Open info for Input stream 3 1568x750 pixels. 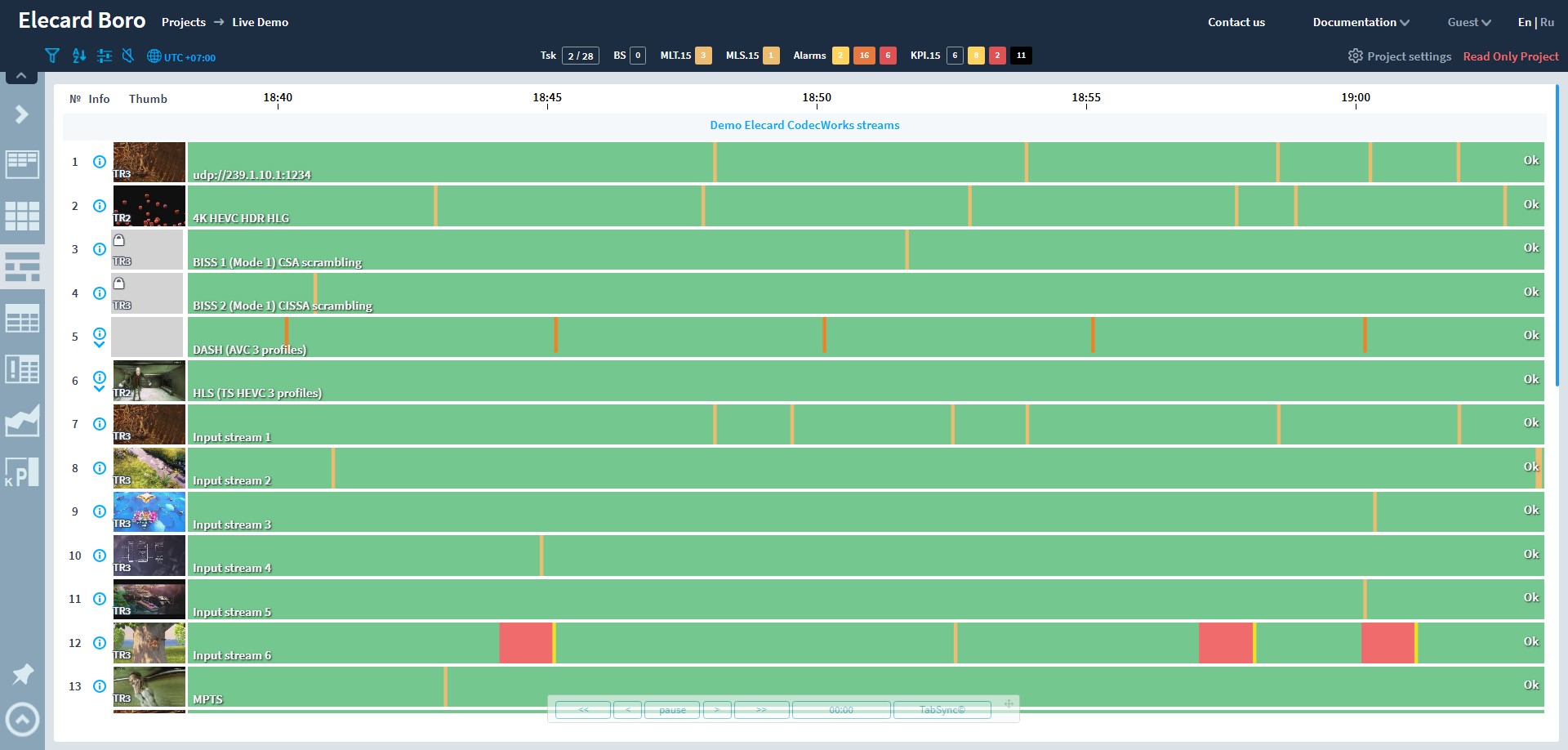click(100, 511)
